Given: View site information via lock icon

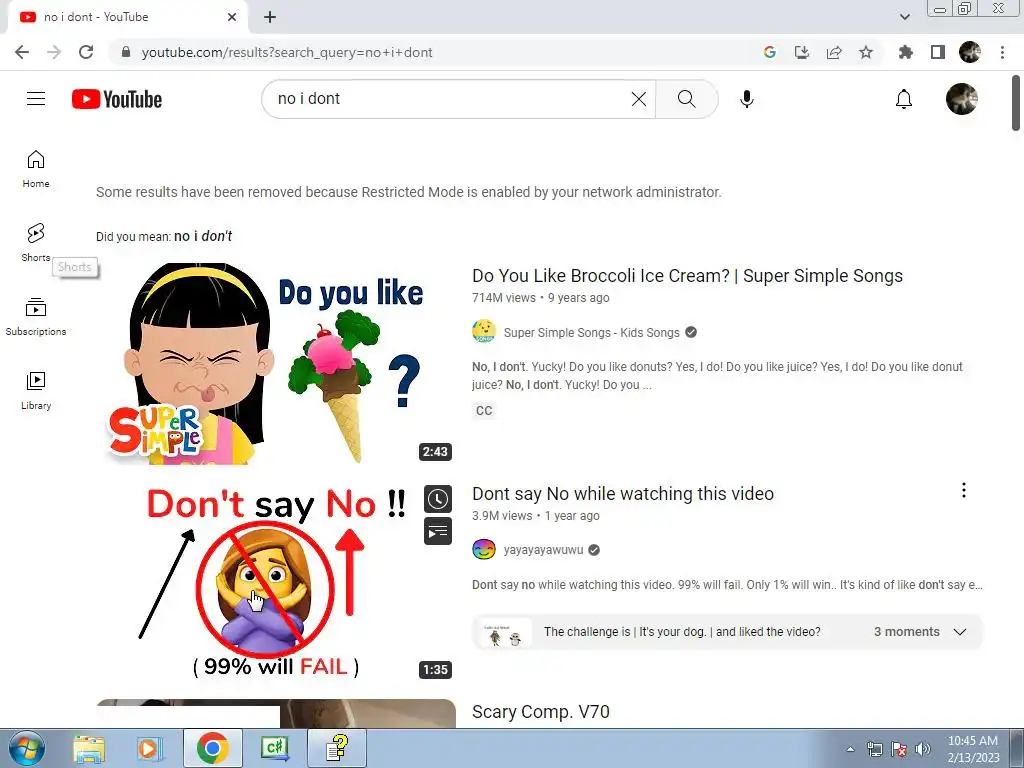Looking at the screenshot, I should coord(126,52).
